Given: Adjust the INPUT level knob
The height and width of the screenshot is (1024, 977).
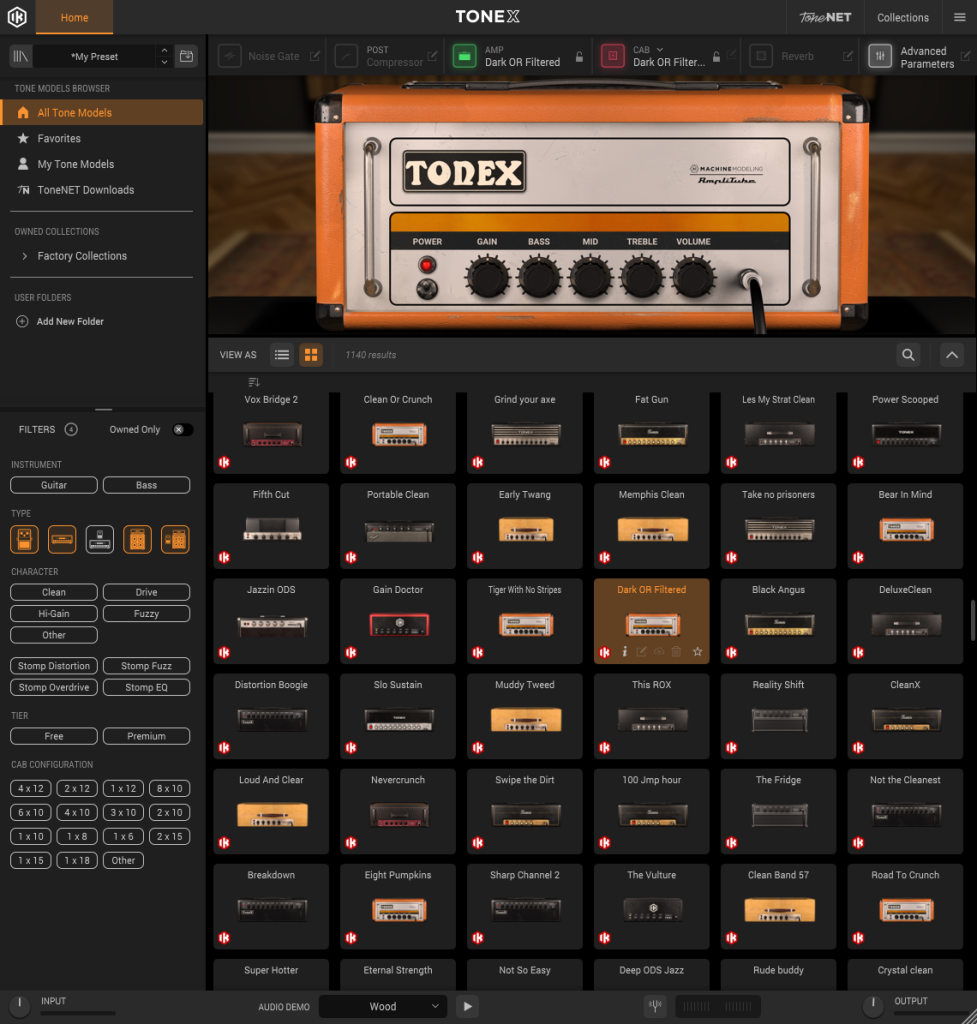Looking at the screenshot, I should (20, 1006).
